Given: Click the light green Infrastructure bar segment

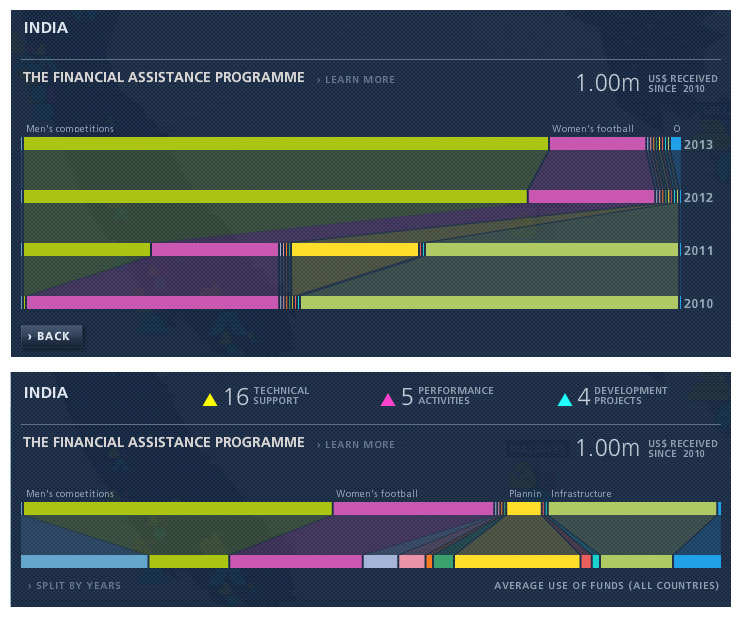Looking at the screenshot, I should point(632,509).
